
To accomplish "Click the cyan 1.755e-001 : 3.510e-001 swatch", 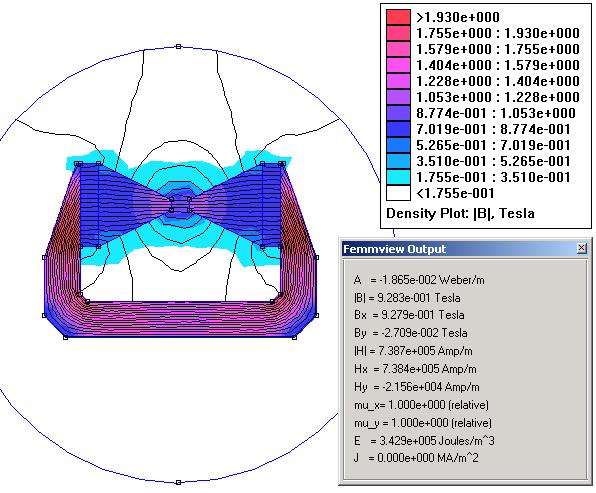I will coord(398,177).
